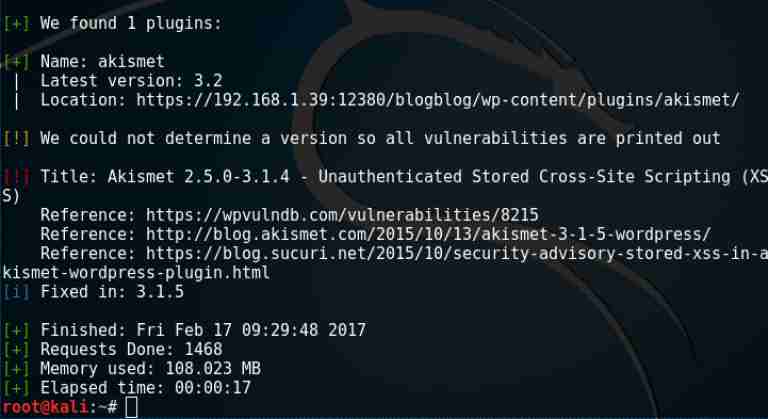Click the [+] marker beside Finished
Screen dimensions: 768x419
click(x=16, y=329)
